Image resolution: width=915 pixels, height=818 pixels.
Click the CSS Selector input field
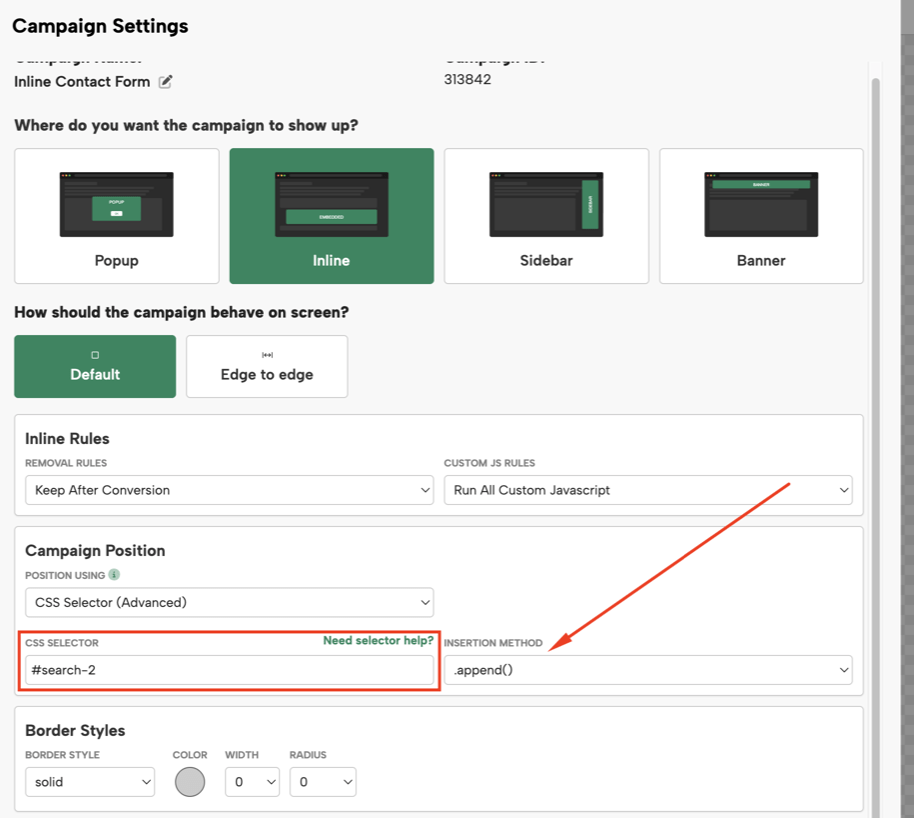click(229, 670)
